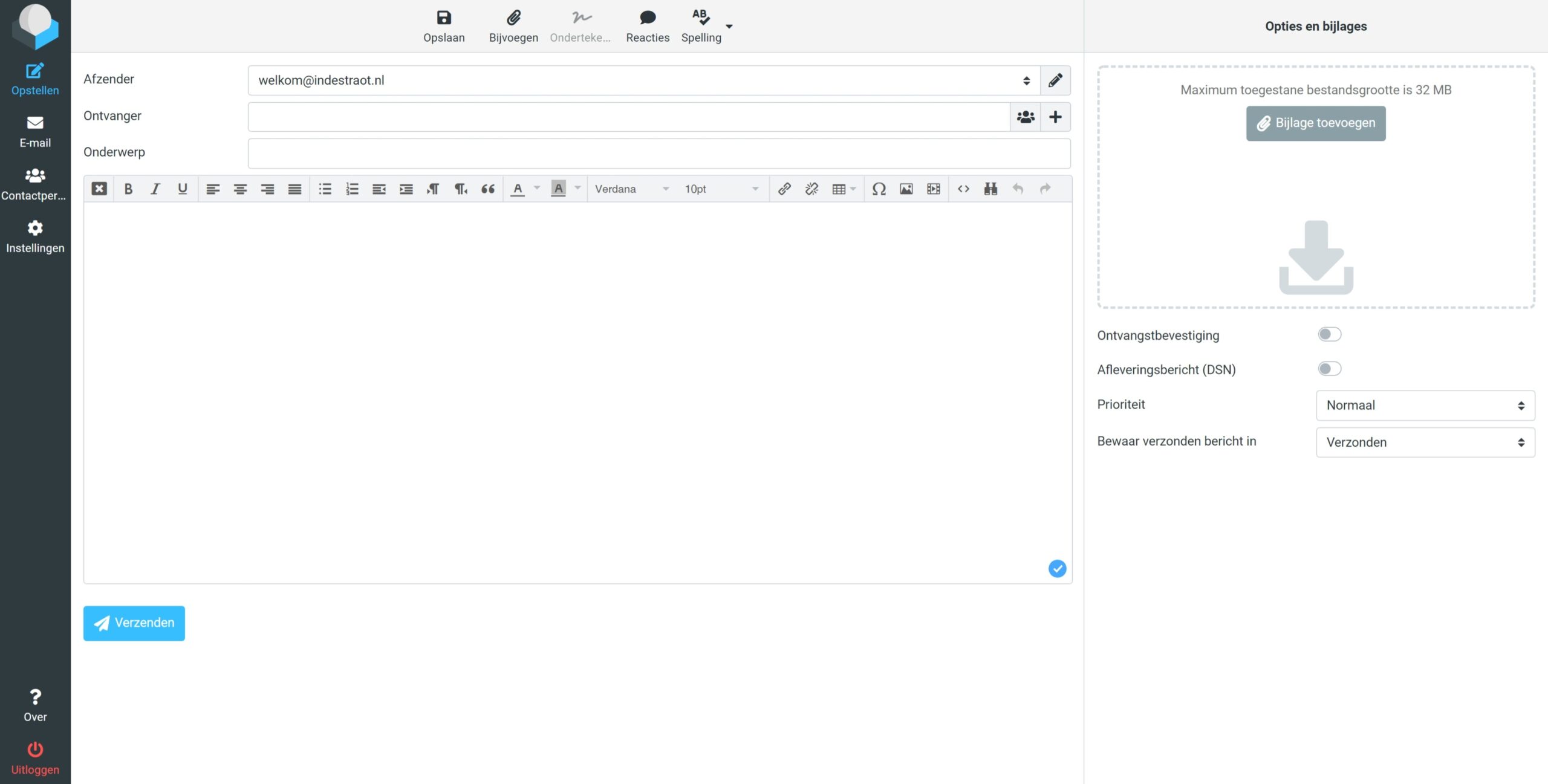Expand the Spelling options arrow
The width and height of the screenshot is (1548, 784).
[729, 27]
